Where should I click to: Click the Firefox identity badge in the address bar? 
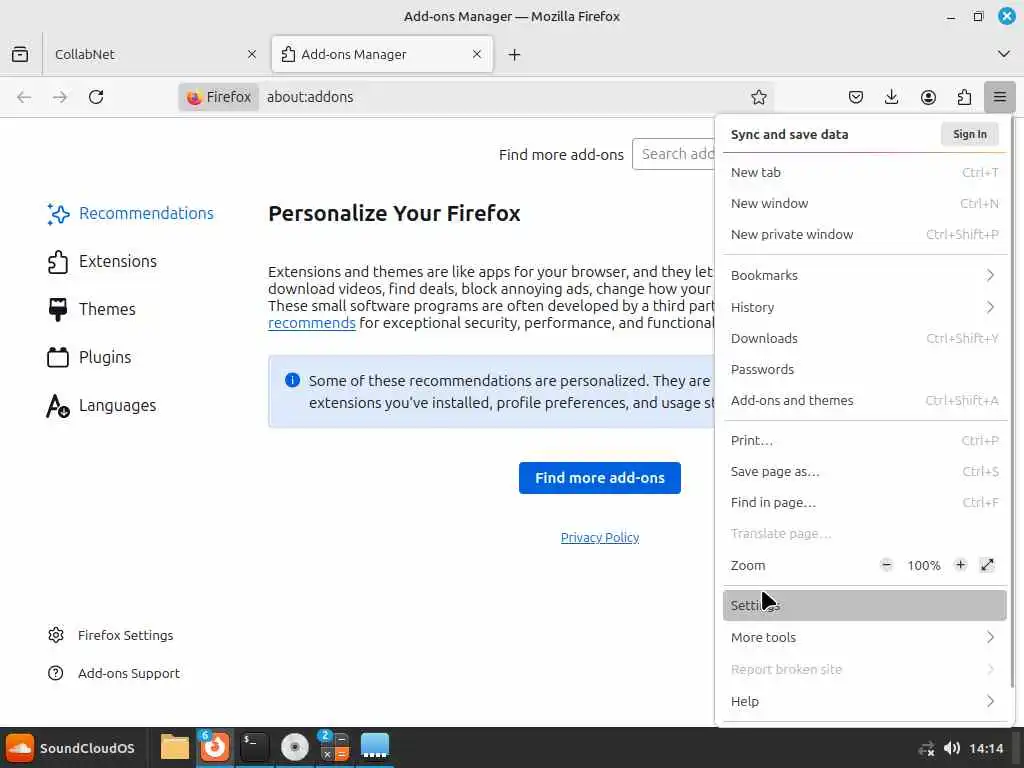click(x=219, y=97)
